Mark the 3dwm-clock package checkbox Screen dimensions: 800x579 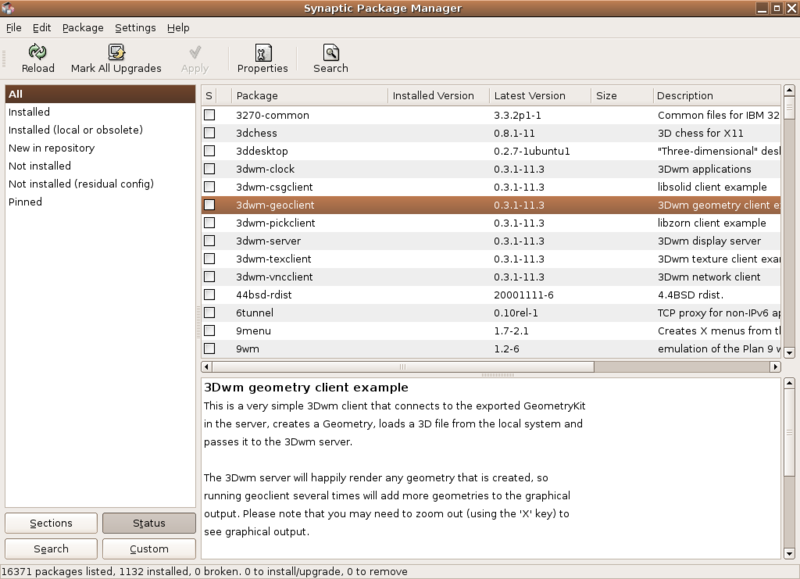(x=209, y=169)
